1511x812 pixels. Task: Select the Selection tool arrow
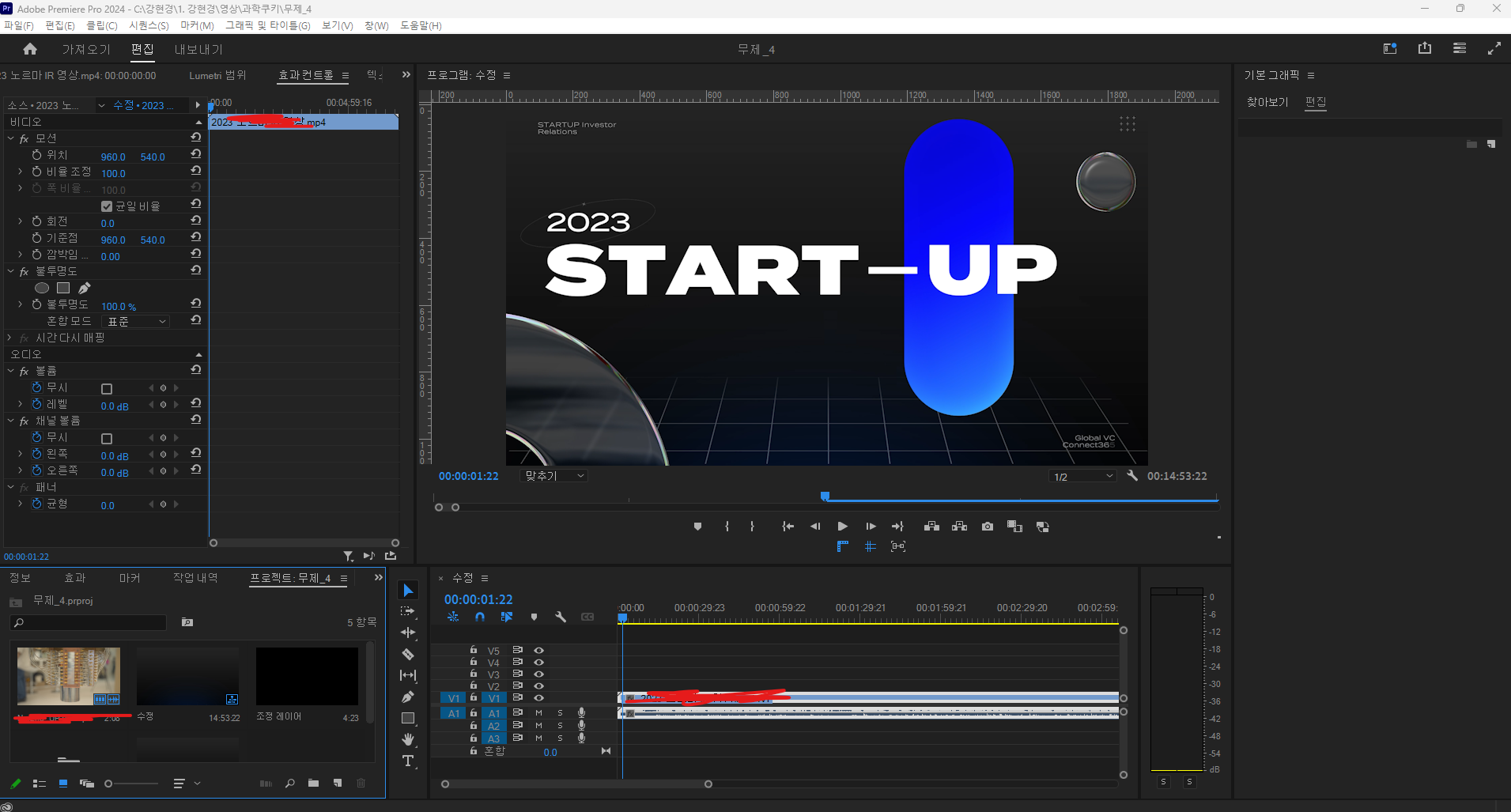(x=408, y=591)
